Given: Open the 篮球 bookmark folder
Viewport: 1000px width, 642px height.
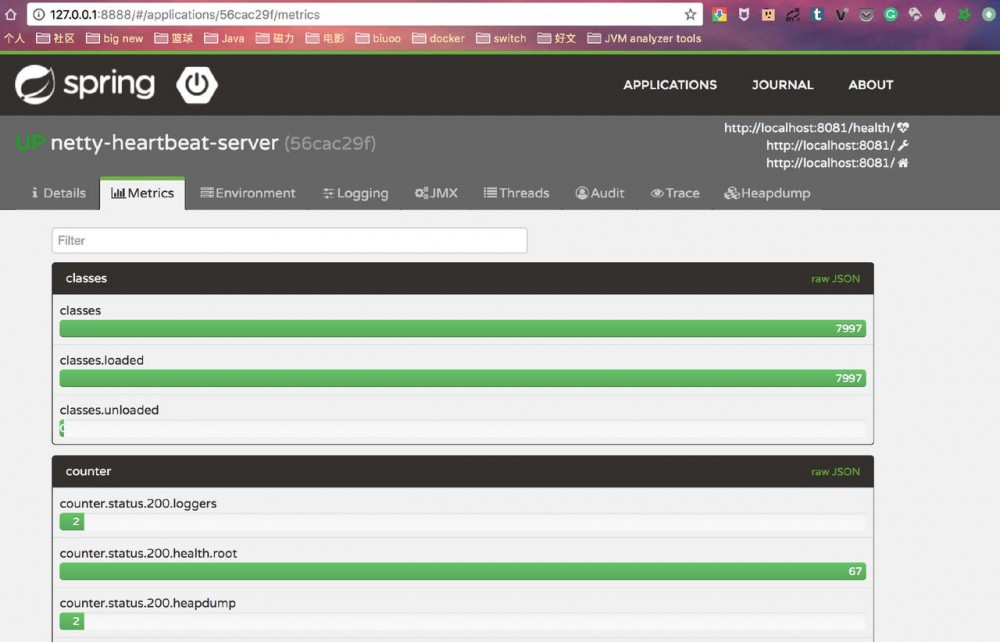Looking at the screenshot, I should pyautogui.click(x=173, y=38).
